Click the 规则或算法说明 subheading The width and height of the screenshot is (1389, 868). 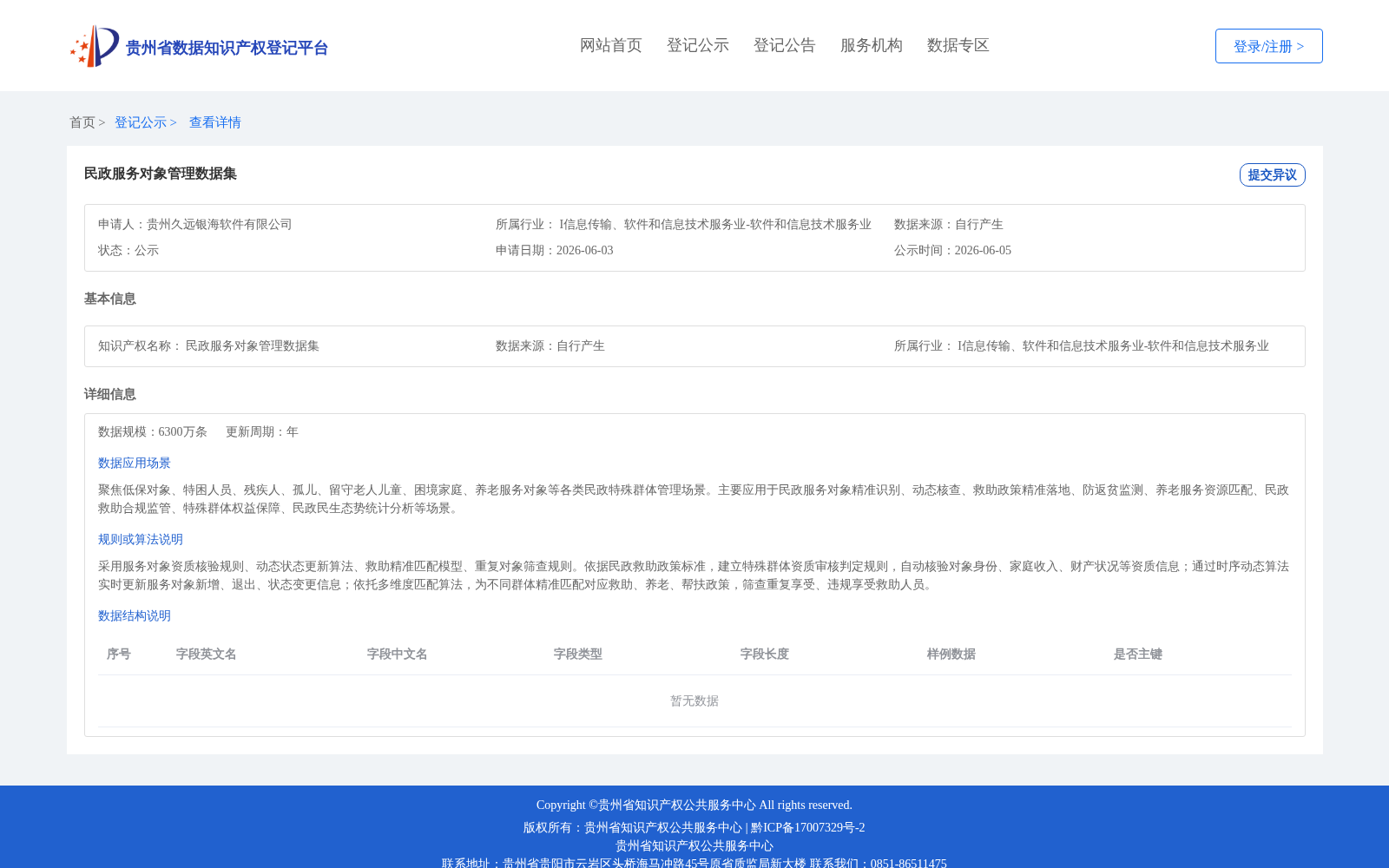point(141,539)
